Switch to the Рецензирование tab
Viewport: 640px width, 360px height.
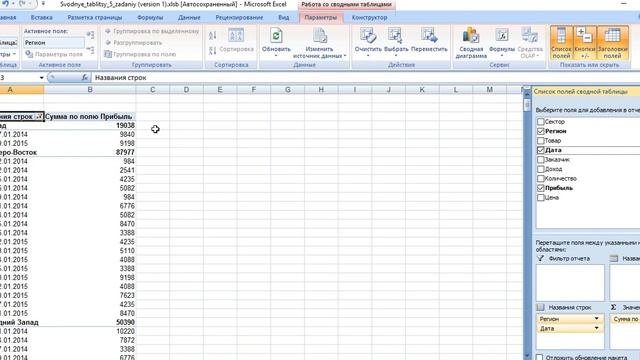click(239, 18)
